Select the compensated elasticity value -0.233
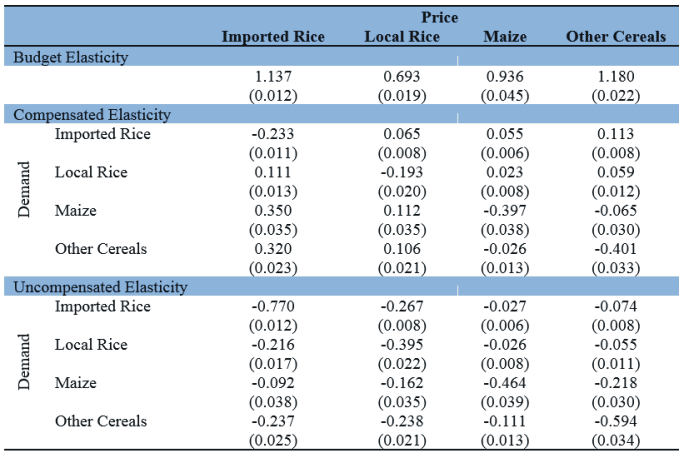This screenshot has height=453, width=679. click(x=273, y=134)
